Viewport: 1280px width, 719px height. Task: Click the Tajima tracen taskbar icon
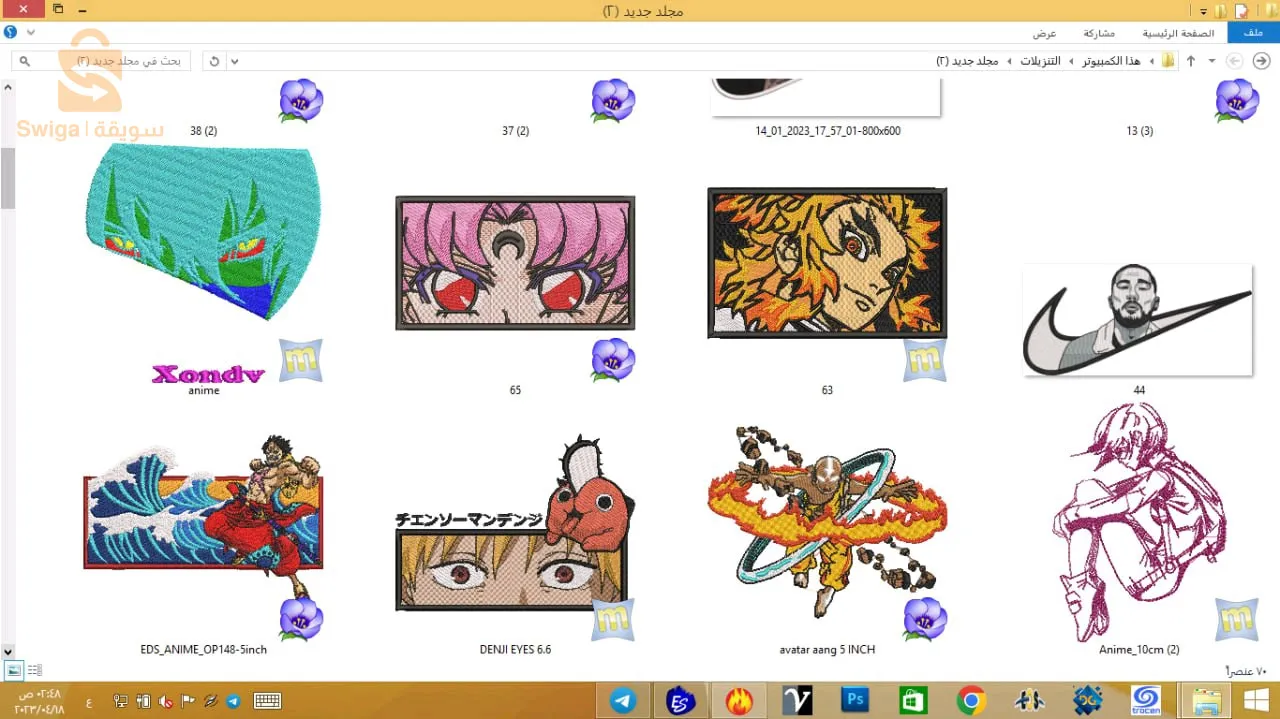point(1146,701)
